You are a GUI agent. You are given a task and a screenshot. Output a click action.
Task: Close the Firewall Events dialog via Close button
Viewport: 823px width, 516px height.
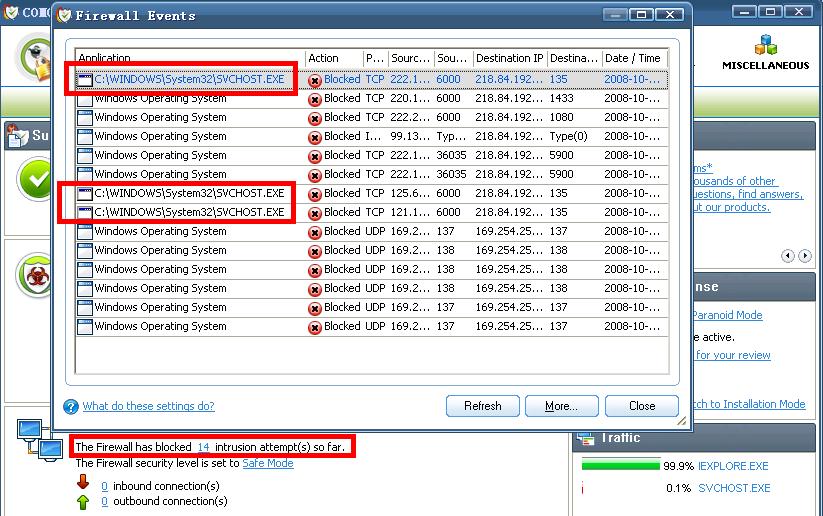(x=641, y=406)
